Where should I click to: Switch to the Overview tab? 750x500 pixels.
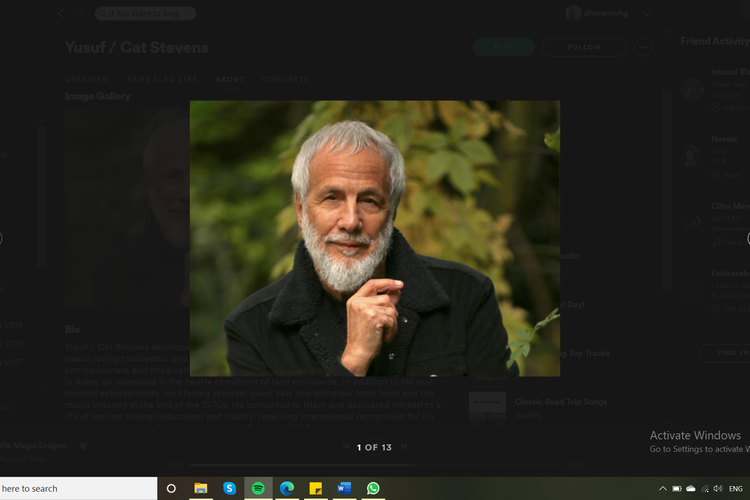(87, 78)
